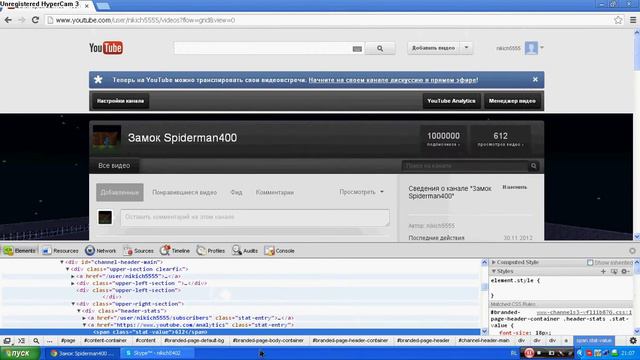Open DevTools settings gear icon
640x360 pixels.
pos(633,340)
